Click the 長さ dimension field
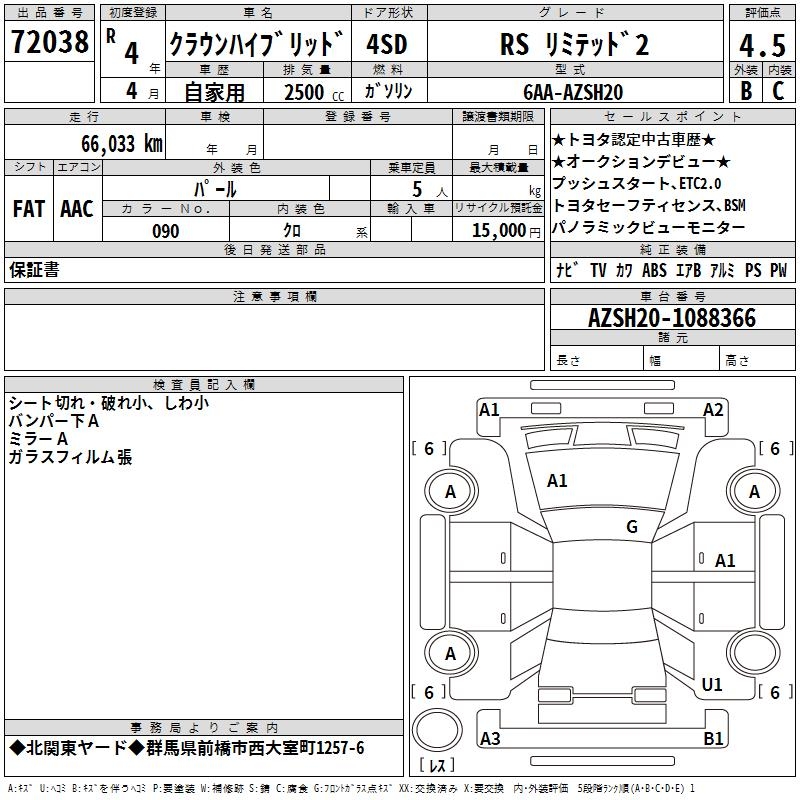The width and height of the screenshot is (800, 800). (x=597, y=360)
